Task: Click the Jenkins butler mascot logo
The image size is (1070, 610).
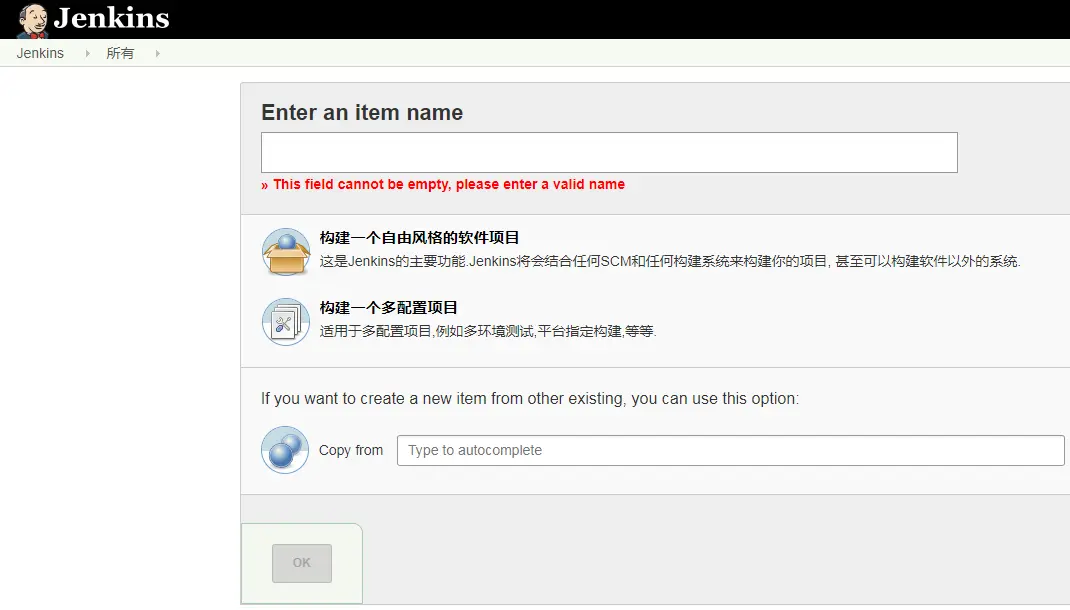Action: [x=32, y=20]
